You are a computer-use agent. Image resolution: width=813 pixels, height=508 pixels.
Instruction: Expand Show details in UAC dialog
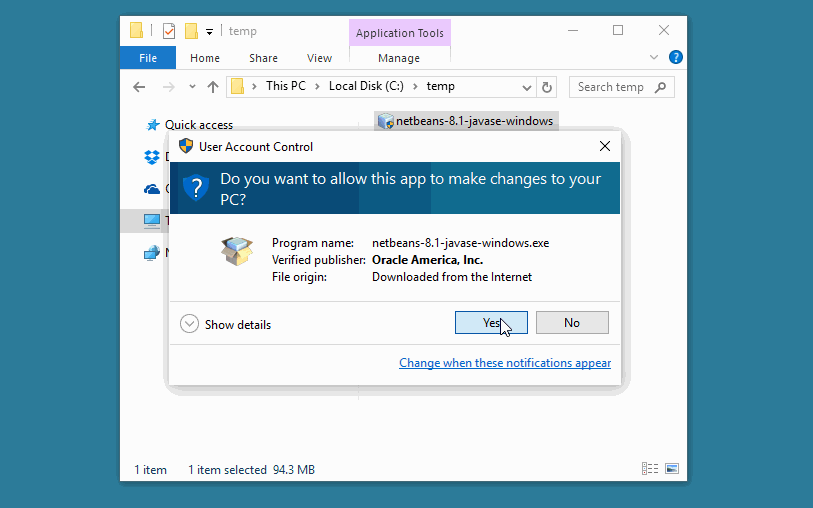tap(189, 324)
